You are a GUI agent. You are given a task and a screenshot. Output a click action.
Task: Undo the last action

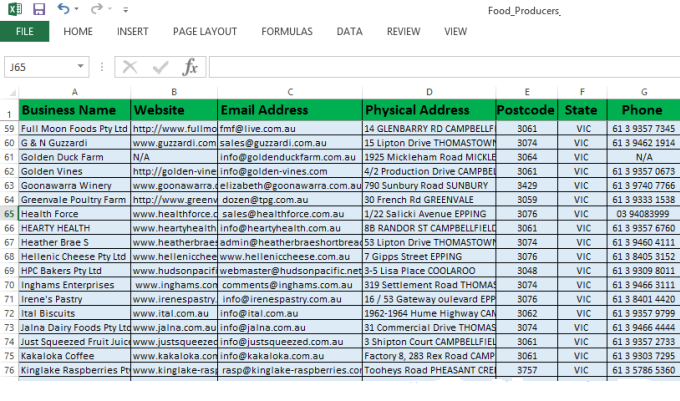pyautogui.click(x=63, y=9)
